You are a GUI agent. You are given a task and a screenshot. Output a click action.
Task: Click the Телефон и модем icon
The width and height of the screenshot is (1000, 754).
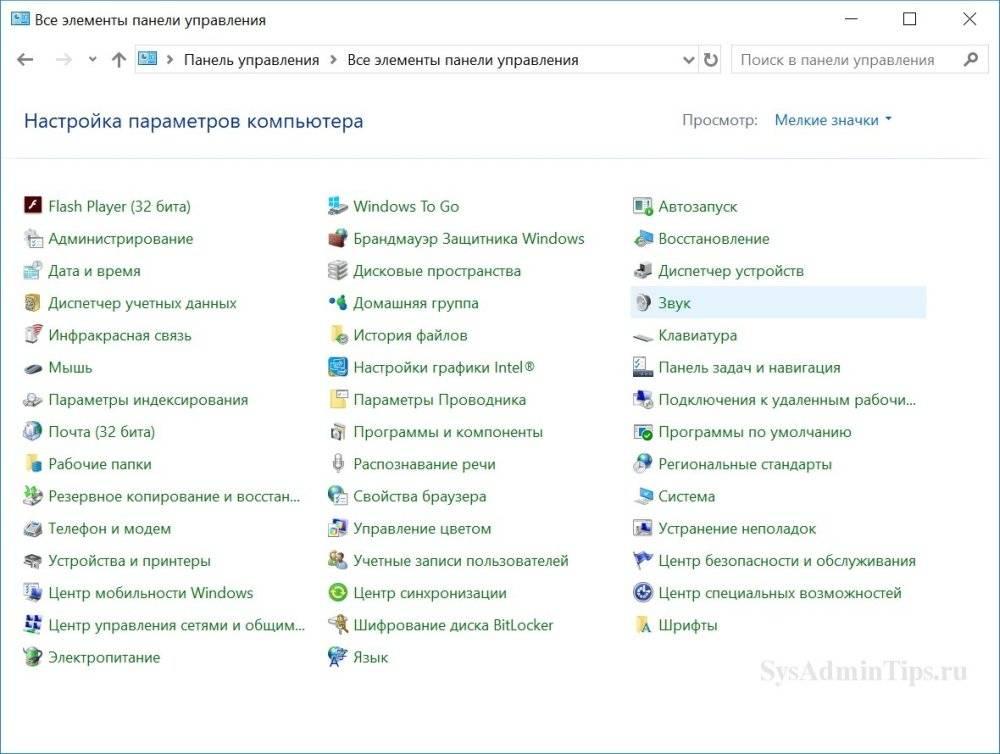pos(33,528)
